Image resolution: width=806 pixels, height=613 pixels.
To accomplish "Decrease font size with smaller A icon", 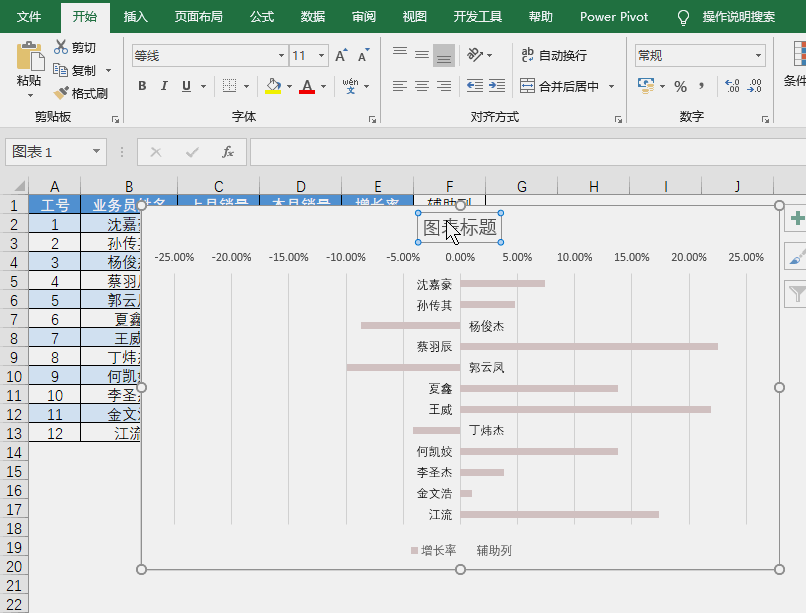I will pyautogui.click(x=363, y=55).
